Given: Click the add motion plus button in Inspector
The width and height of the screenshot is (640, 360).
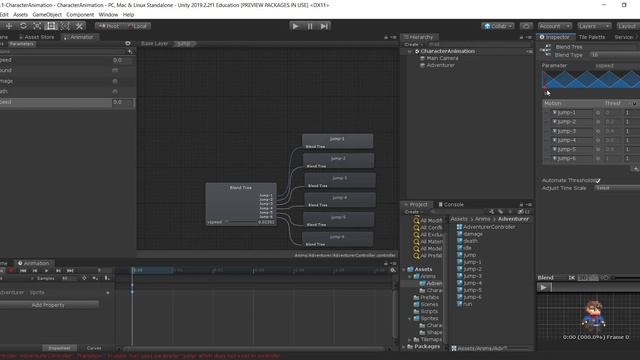Looking at the screenshot, I should (635, 168).
